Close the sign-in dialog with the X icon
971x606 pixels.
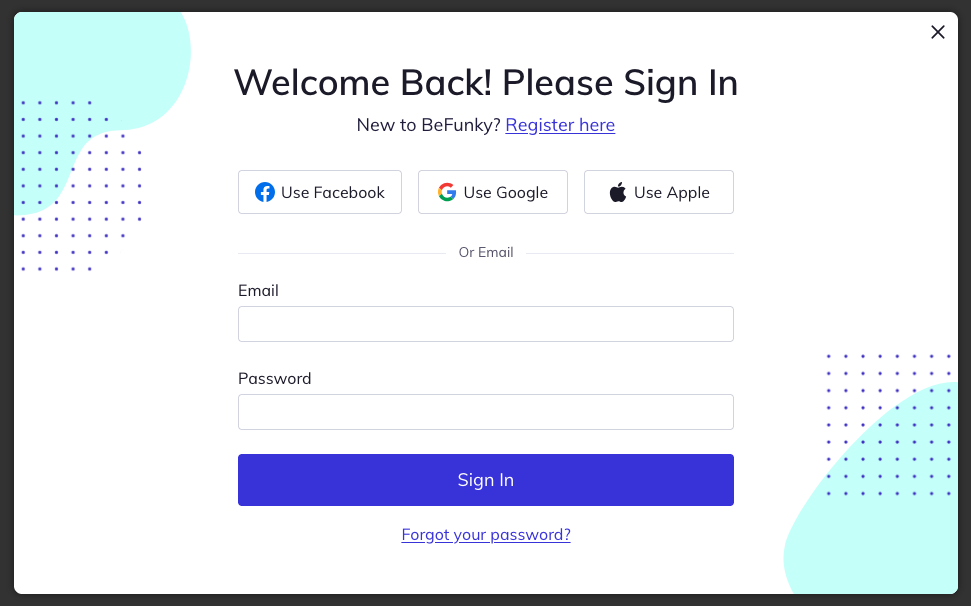pos(938,32)
